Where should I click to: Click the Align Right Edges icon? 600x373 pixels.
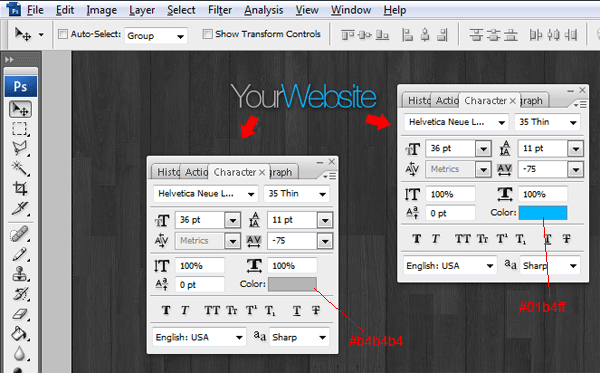coord(442,35)
